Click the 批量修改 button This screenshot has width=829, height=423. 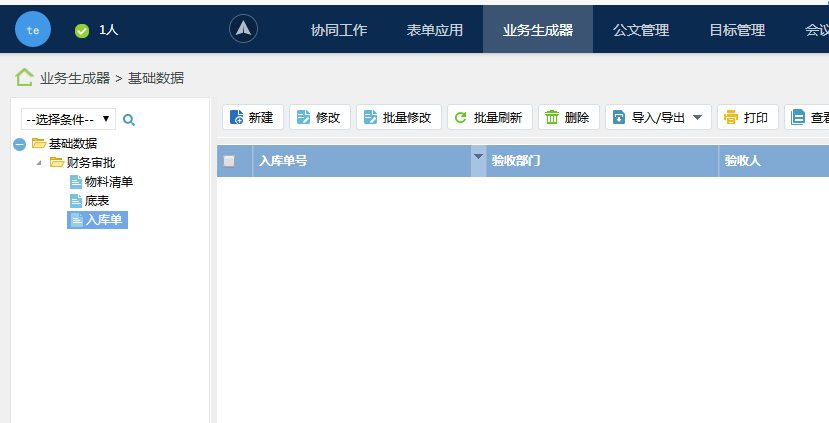click(x=399, y=117)
